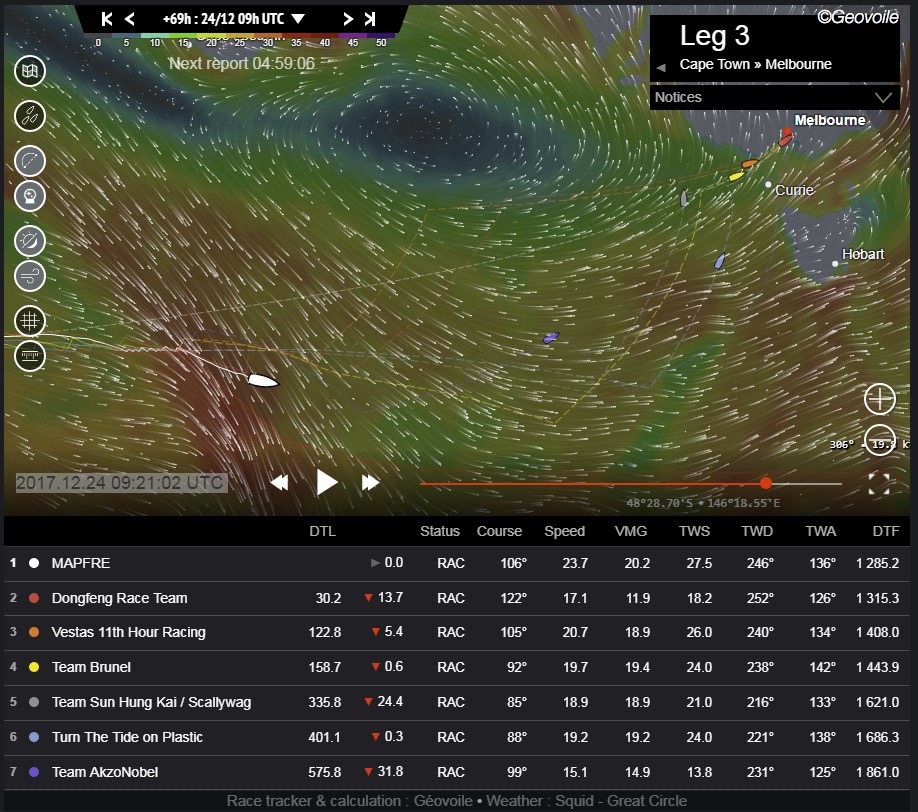Sort table by TWS column

(x=694, y=531)
